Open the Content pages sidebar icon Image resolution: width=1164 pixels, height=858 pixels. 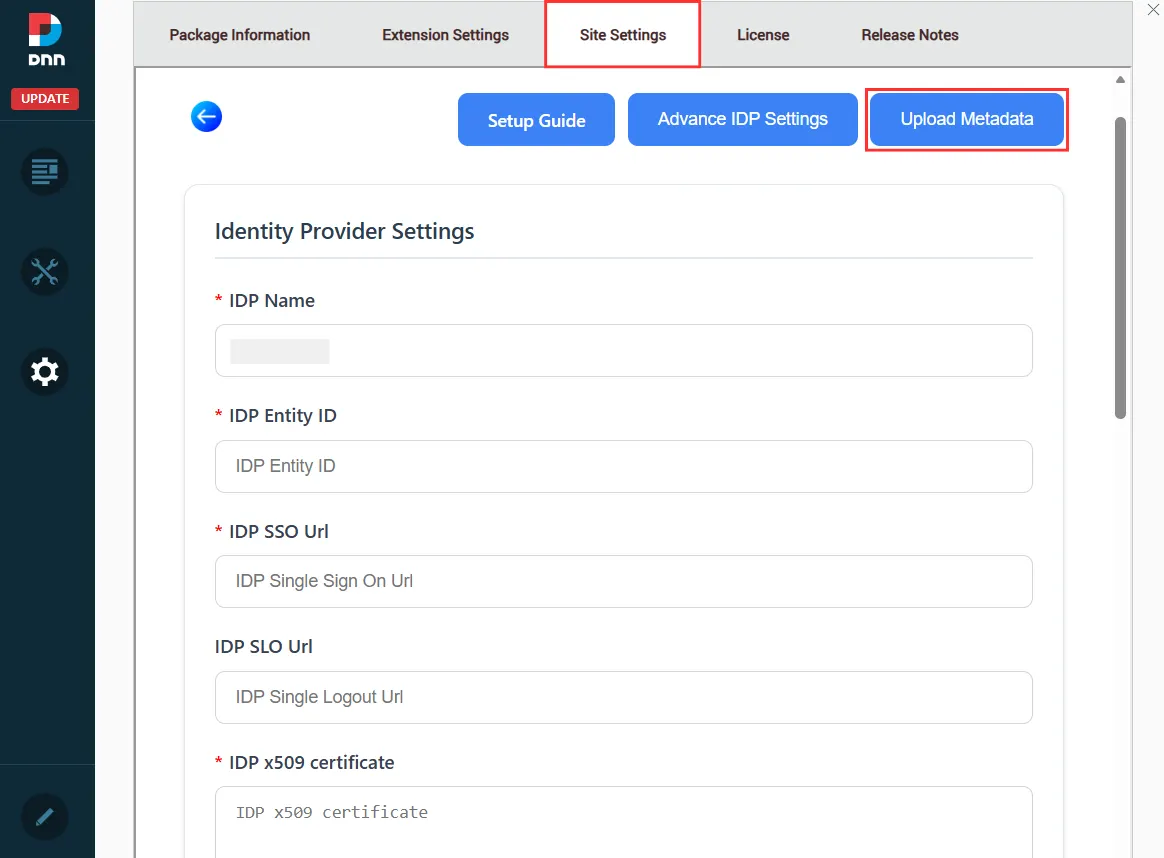pyautogui.click(x=45, y=172)
